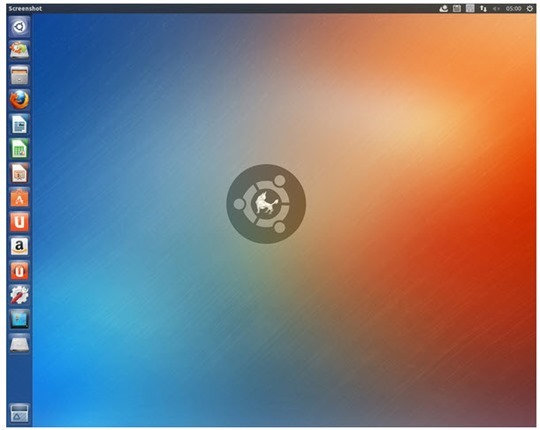Click the clock showing 05:00
The height and width of the screenshot is (430, 540).
coord(513,9)
